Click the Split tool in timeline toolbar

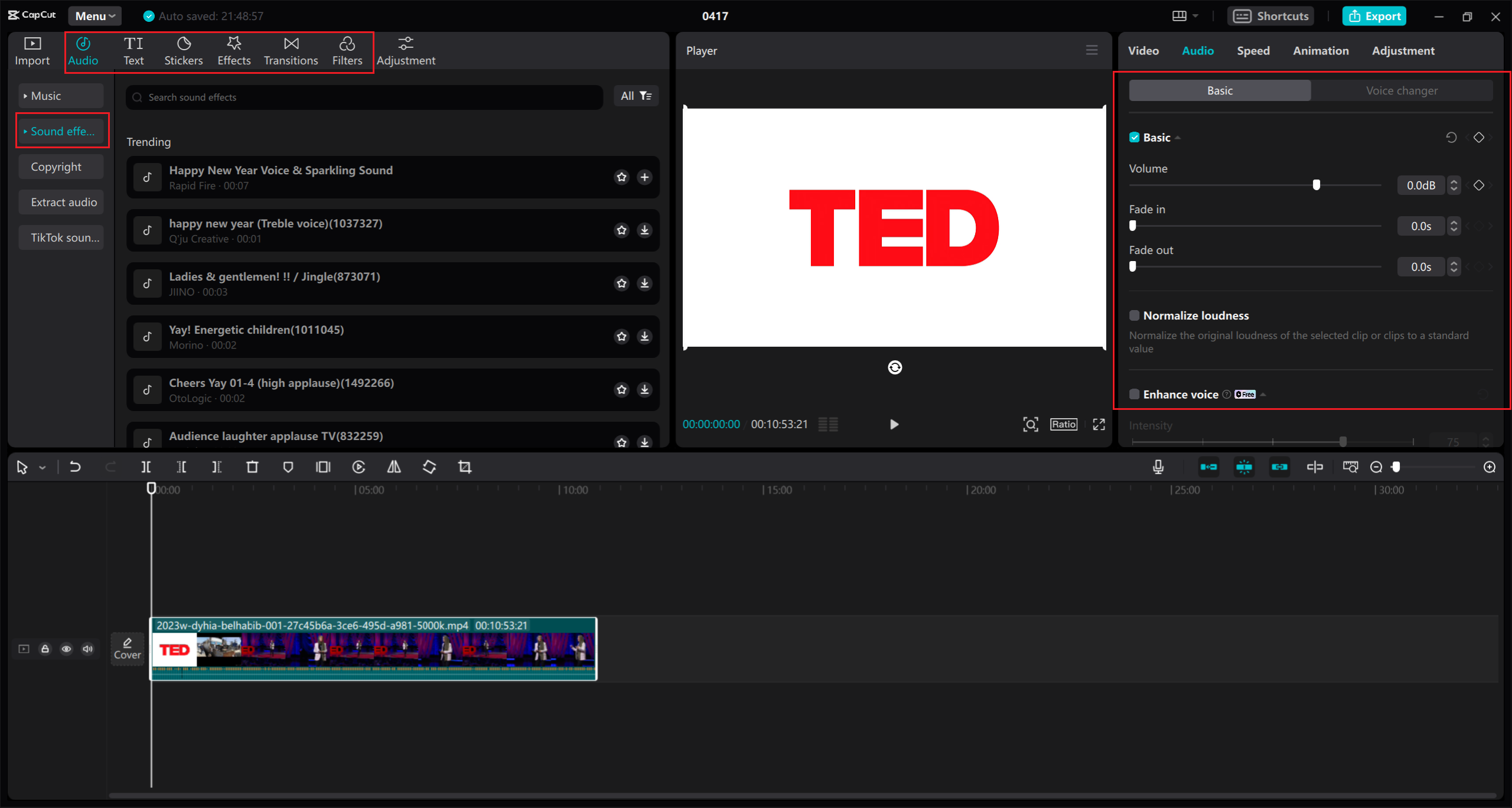[146, 467]
